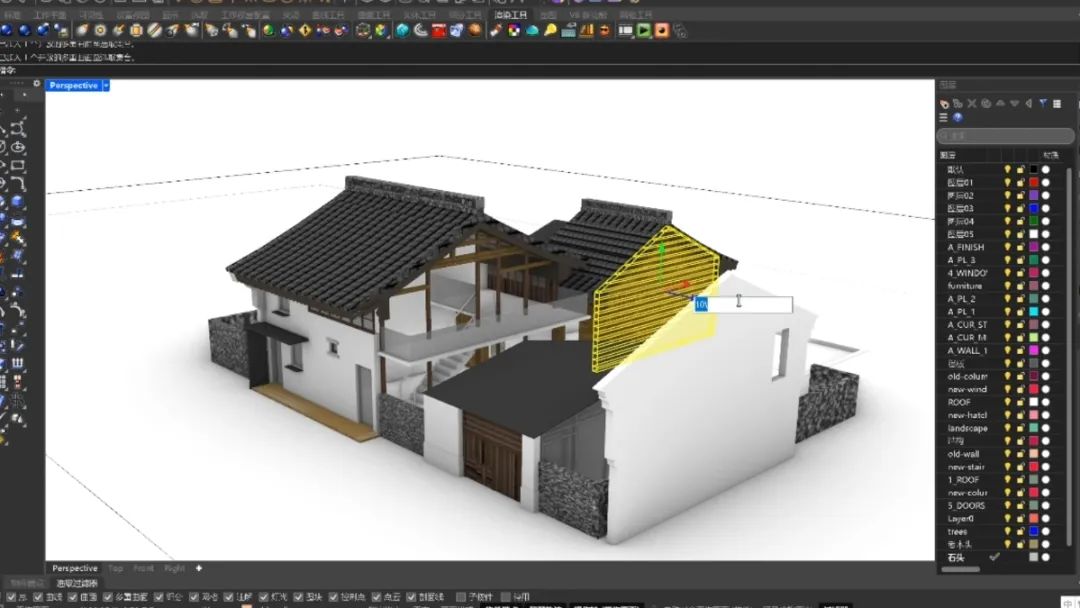
Task: Open the Perspective viewport dropdown arrow
Action: tap(106, 86)
